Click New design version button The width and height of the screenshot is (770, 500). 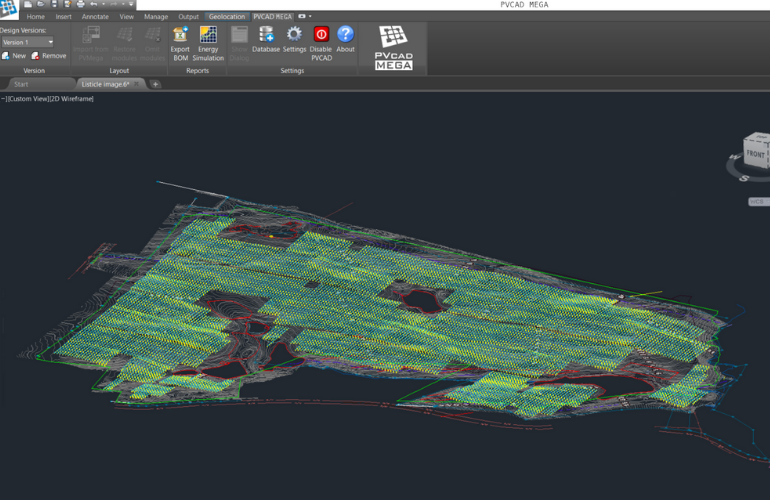pyautogui.click(x=14, y=56)
